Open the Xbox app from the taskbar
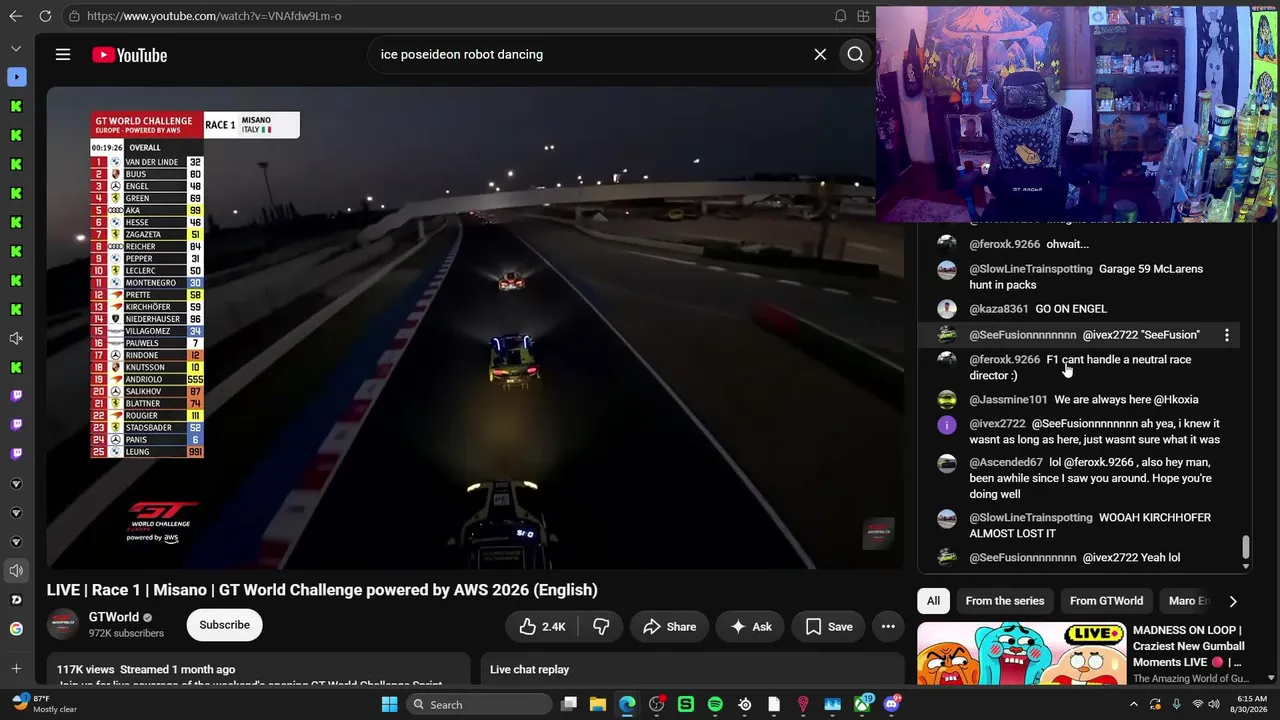1280x720 pixels. tap(862, 705)
